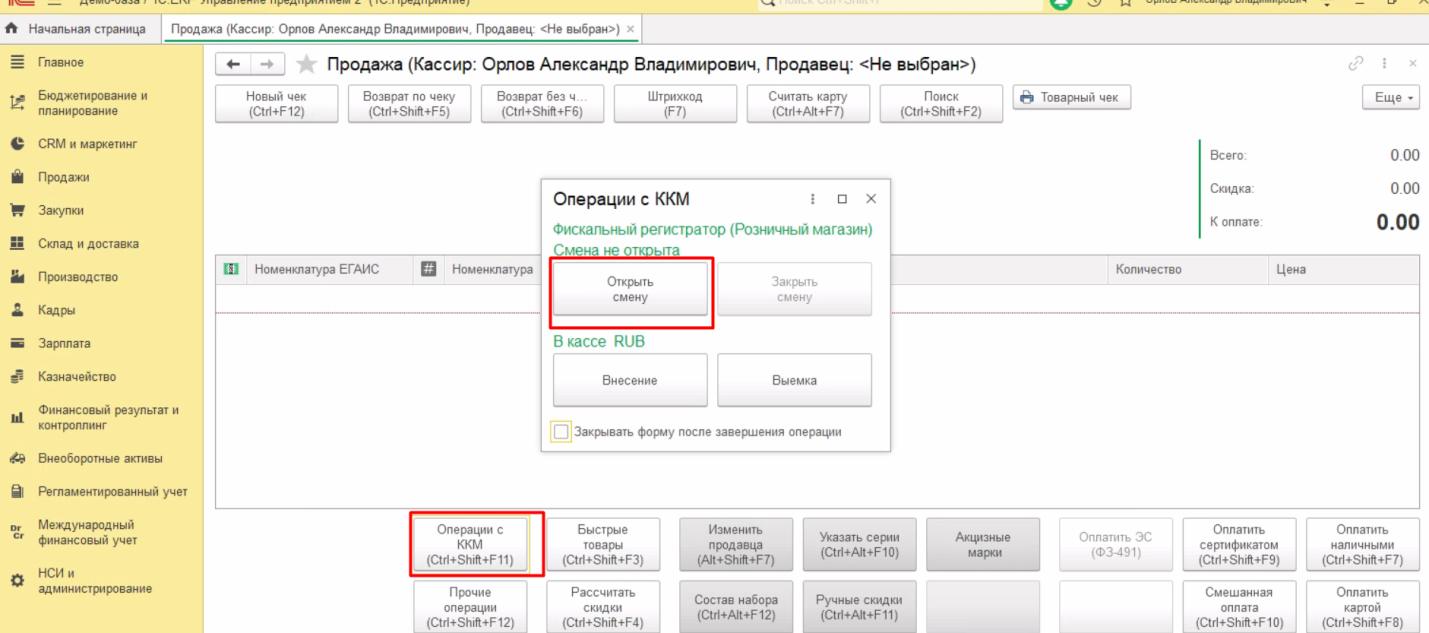Click the Оплатить наличными button

(x=1362, y=545)
